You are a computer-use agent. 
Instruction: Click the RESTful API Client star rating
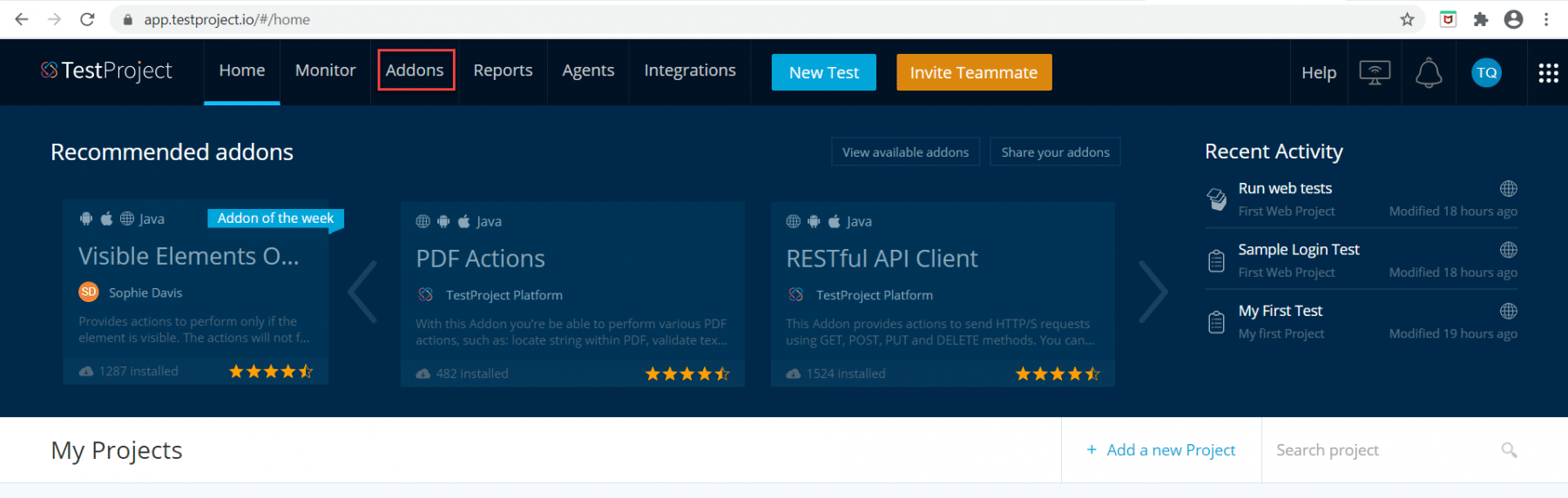pyautogui.click(x=1058, y=373)
